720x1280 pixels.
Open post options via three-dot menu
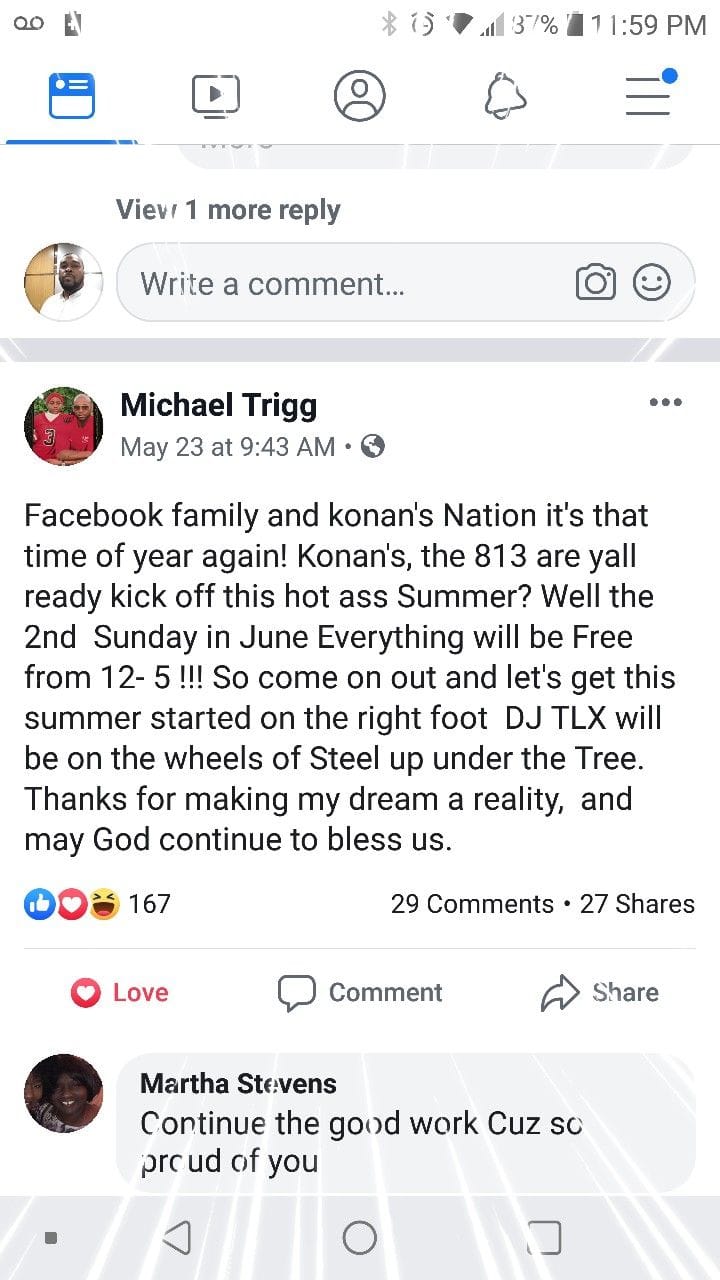click(x=665, y=402)
